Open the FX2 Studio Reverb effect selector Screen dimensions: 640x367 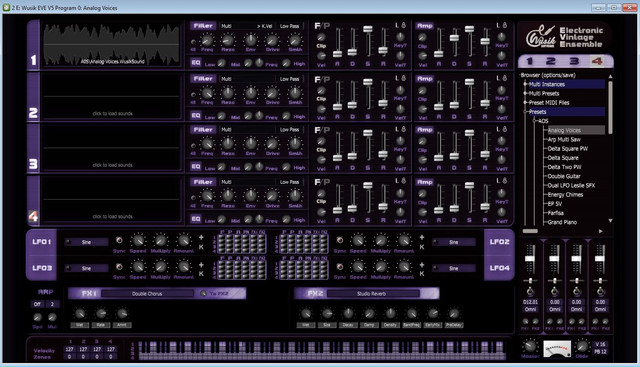(x=373, y=294)
